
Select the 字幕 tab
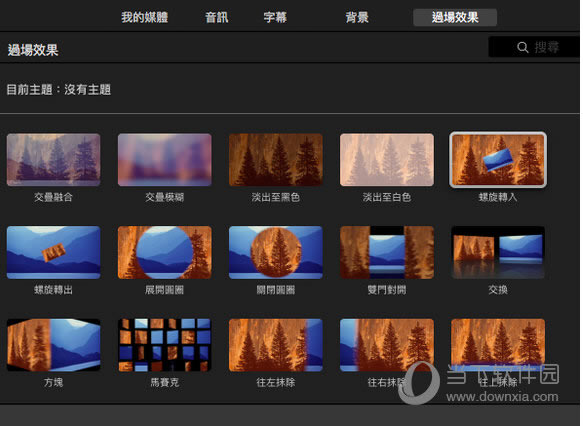click(x=275, y=17)
